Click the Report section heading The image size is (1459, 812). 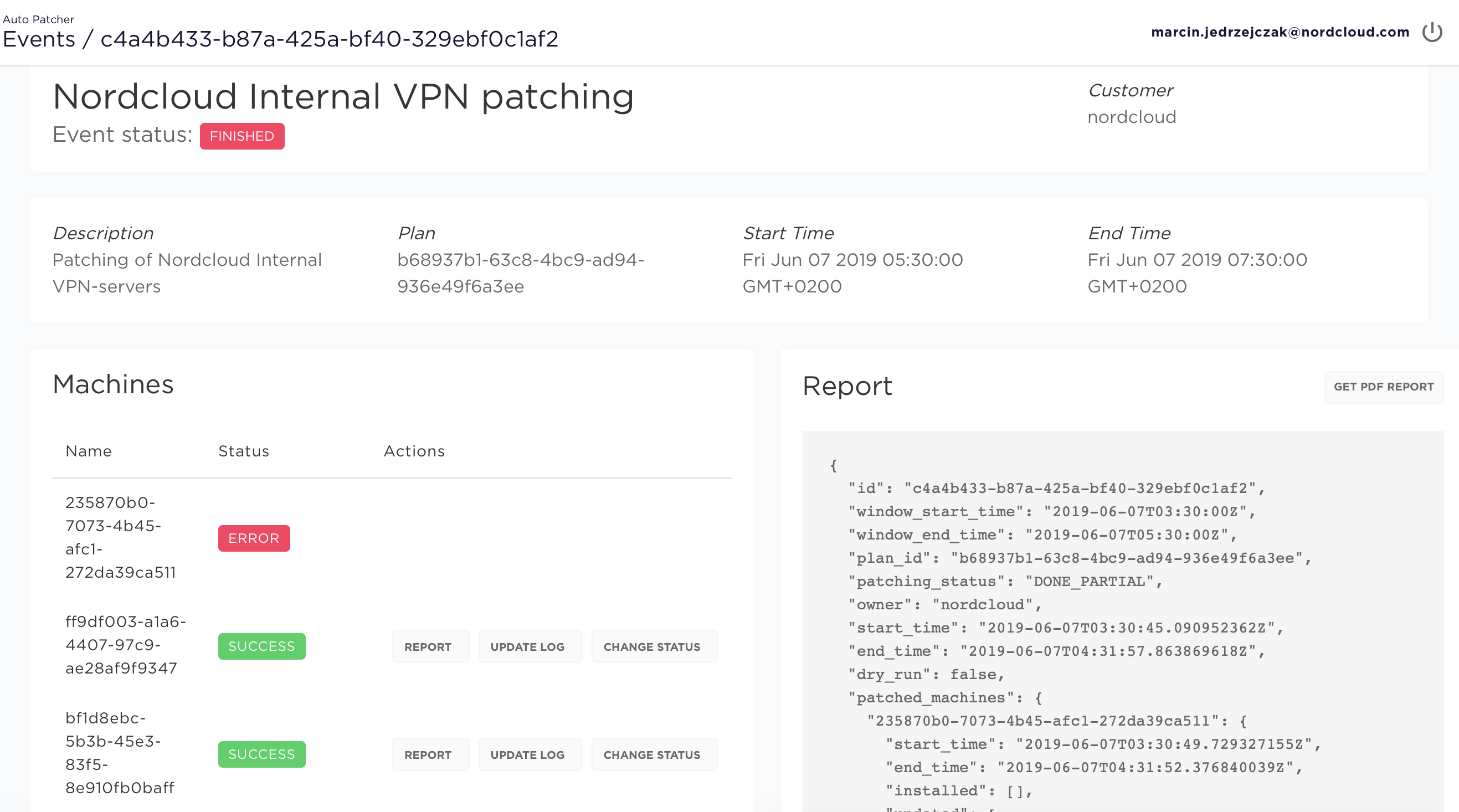click(847, 387)
